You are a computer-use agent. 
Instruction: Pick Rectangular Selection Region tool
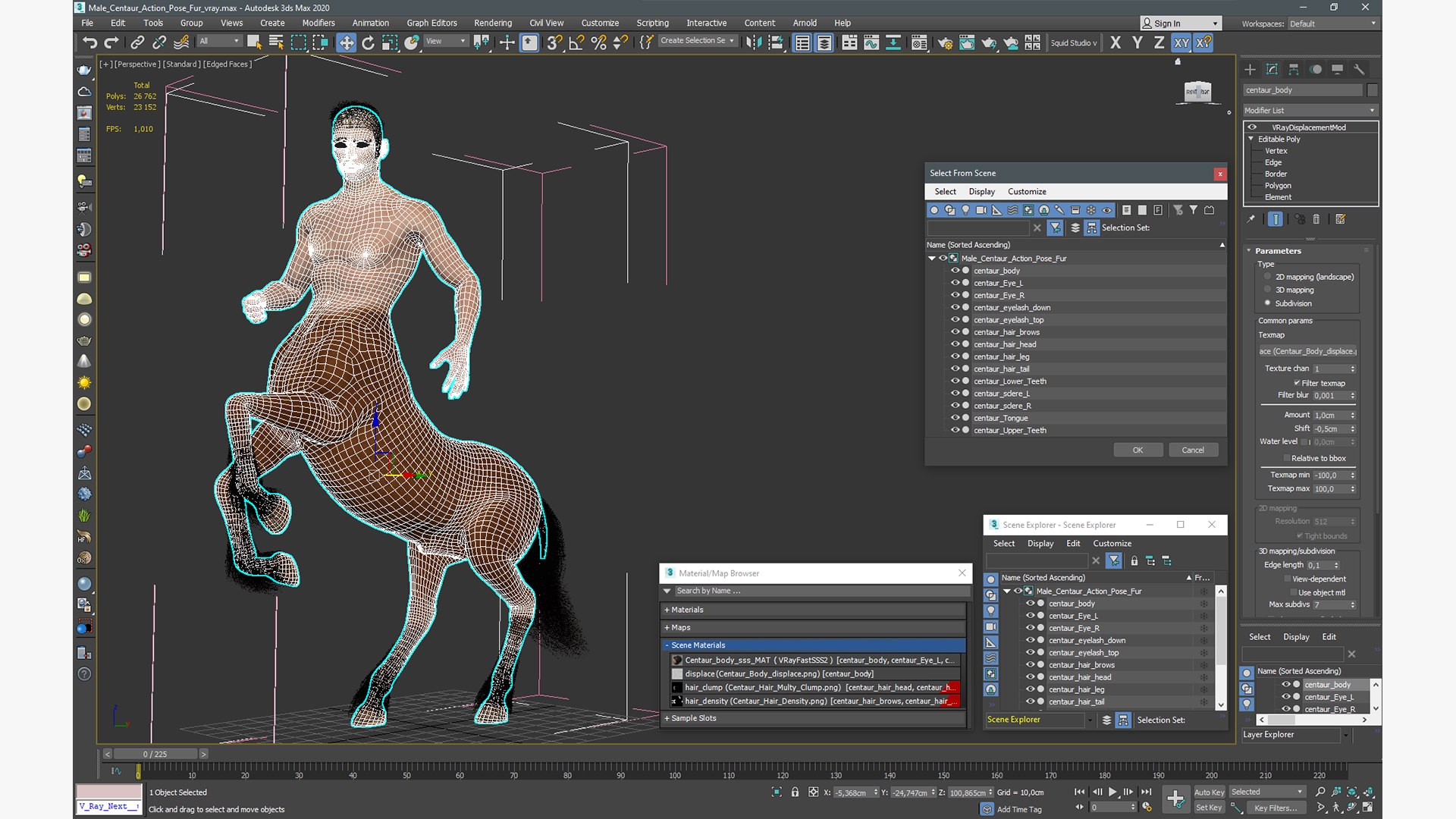point(298,42)
